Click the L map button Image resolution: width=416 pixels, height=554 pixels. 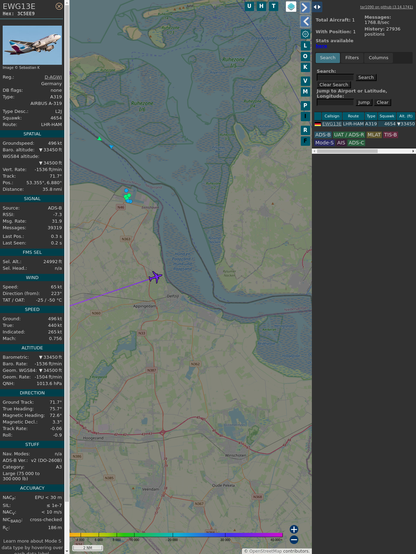[x=305, y=46]
